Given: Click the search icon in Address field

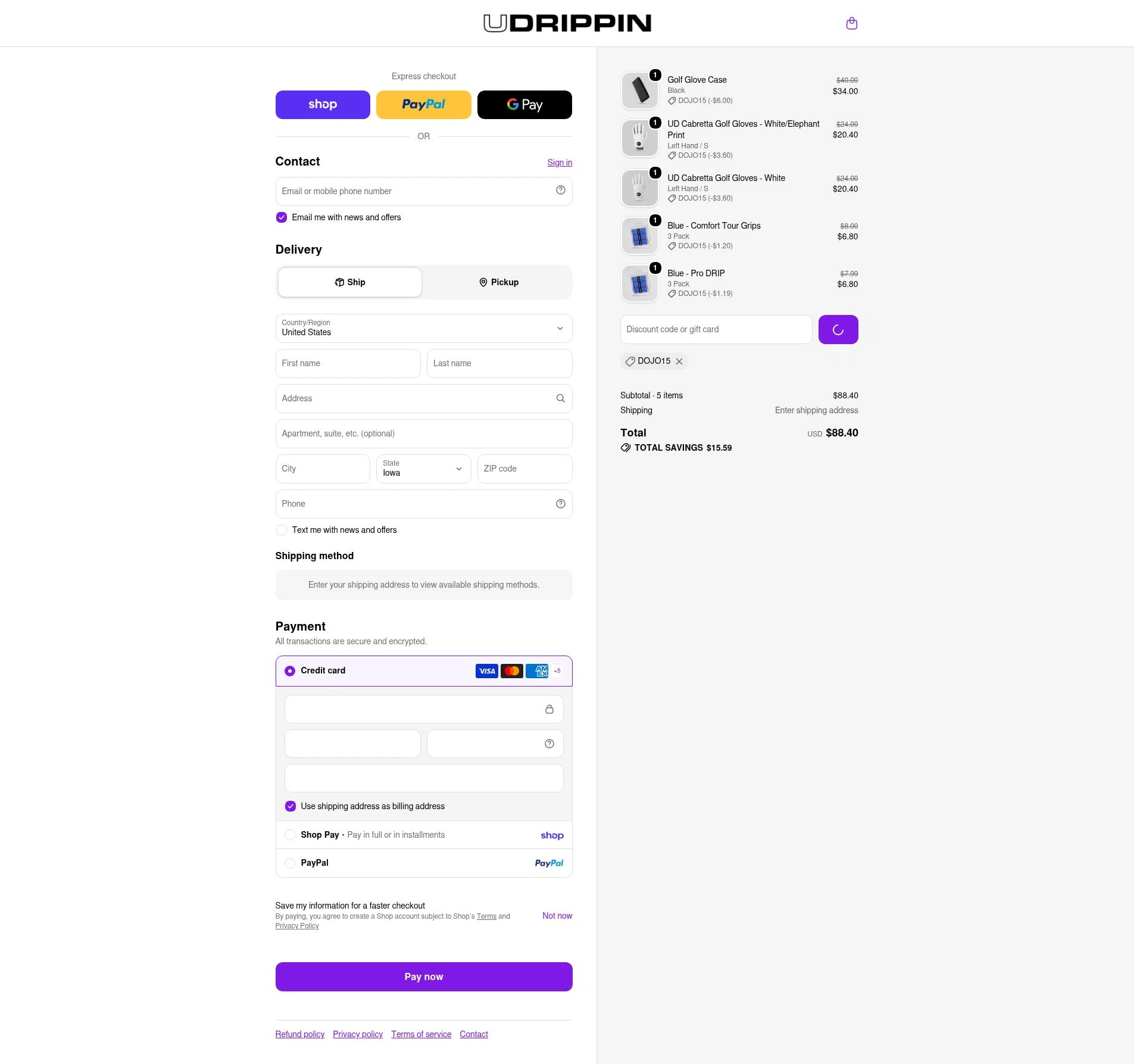Looking at the screenshot, I should [x=560, y=398].
